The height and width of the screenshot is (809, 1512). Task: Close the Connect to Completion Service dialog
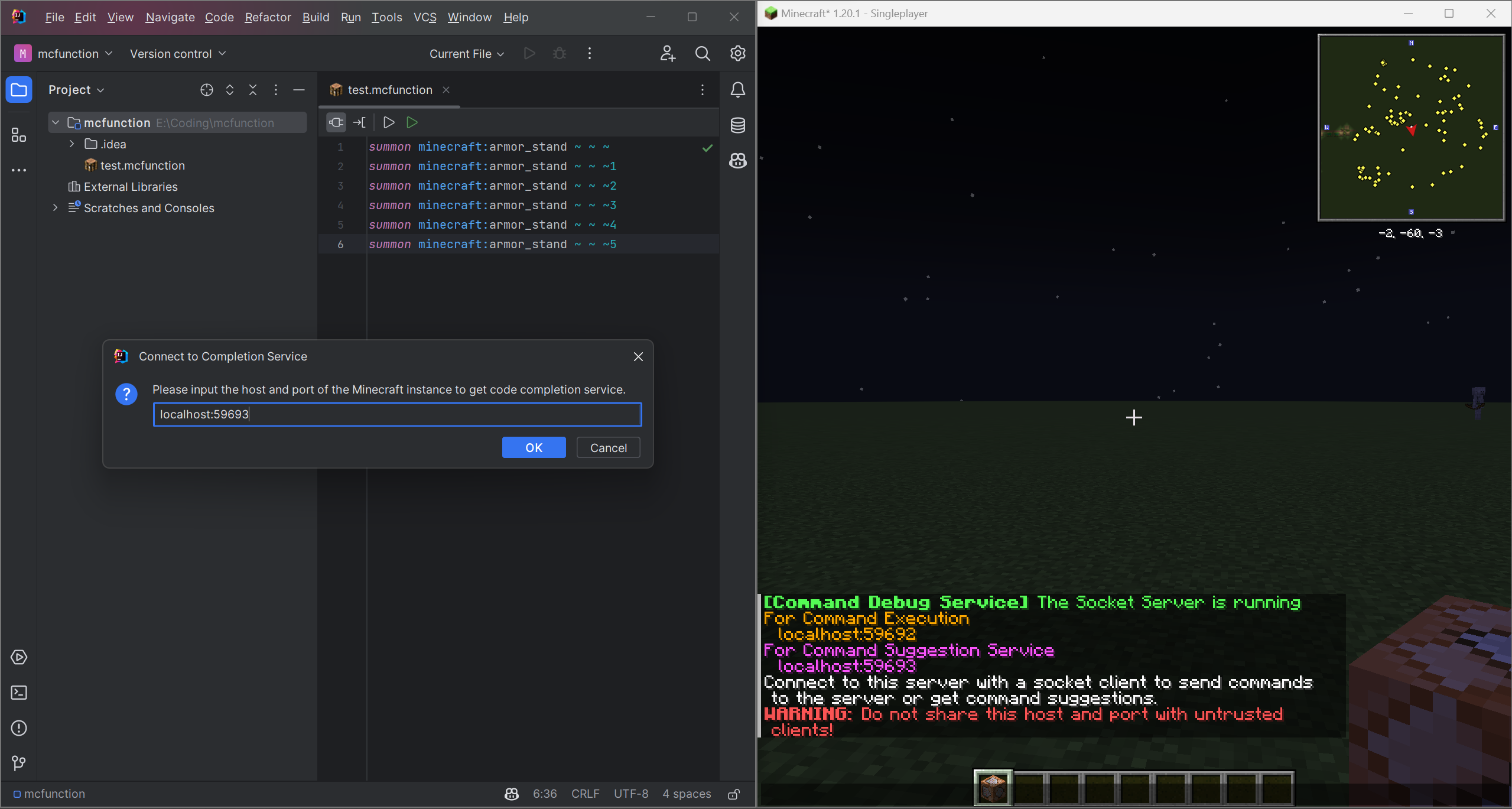(x=638, y=356)
